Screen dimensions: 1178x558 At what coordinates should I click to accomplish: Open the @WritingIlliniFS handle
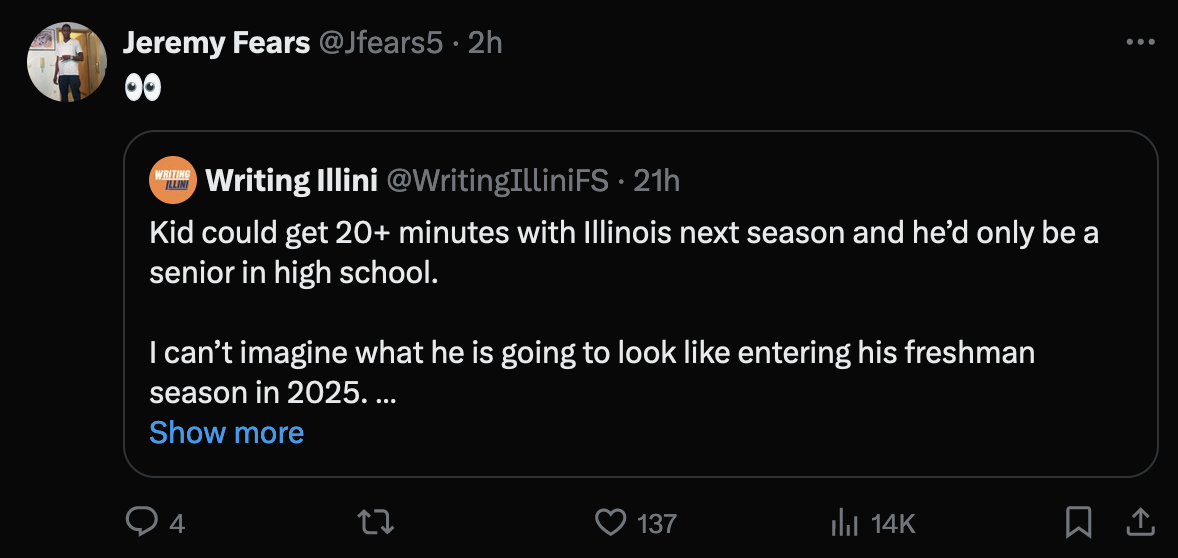pos(496,180)
